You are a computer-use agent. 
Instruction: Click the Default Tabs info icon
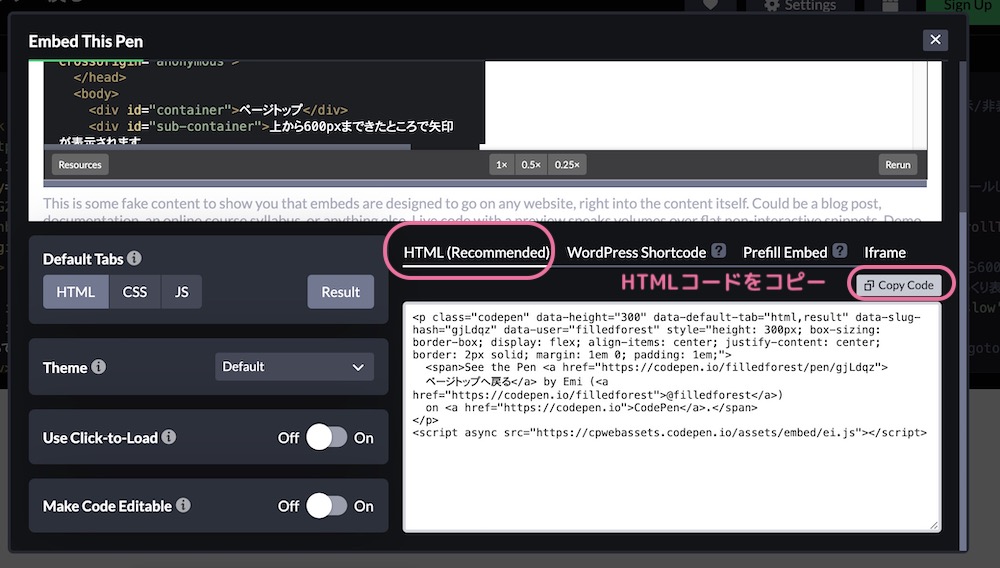(x=134, y=258)
